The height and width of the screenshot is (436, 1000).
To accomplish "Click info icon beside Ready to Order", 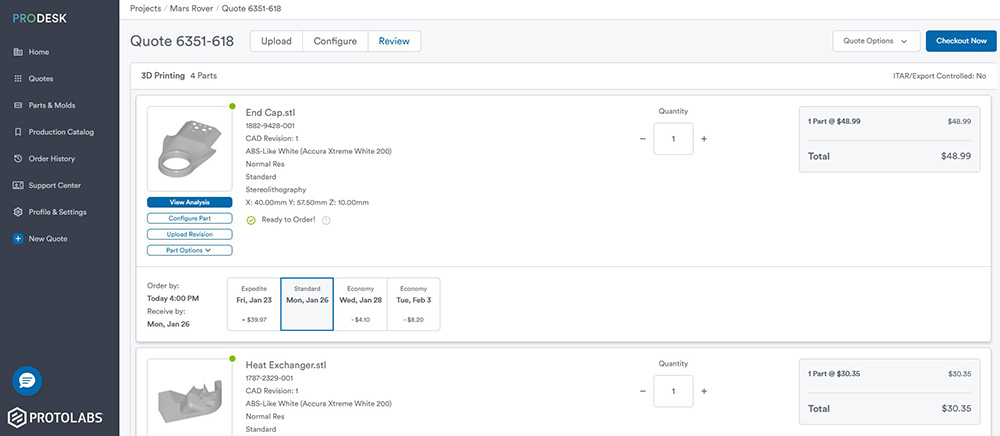I will click(326, 220).
